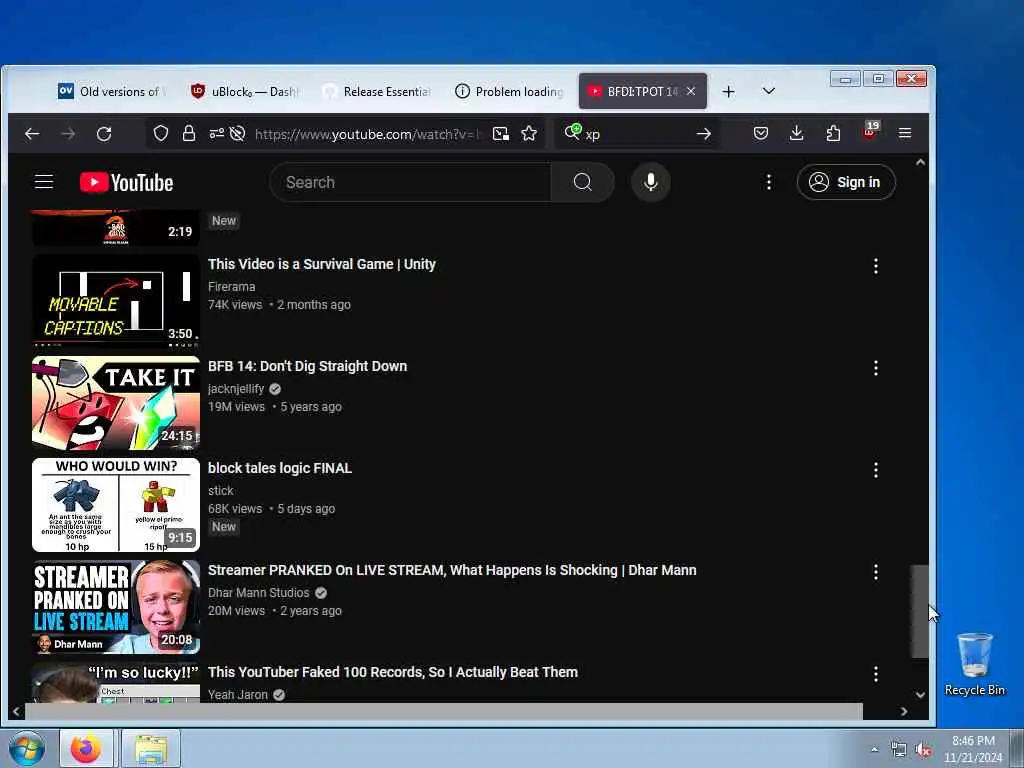Screen dimensions: 1024x768
Task: Open the Save to Pocket icon
Action: coord(761,134)
